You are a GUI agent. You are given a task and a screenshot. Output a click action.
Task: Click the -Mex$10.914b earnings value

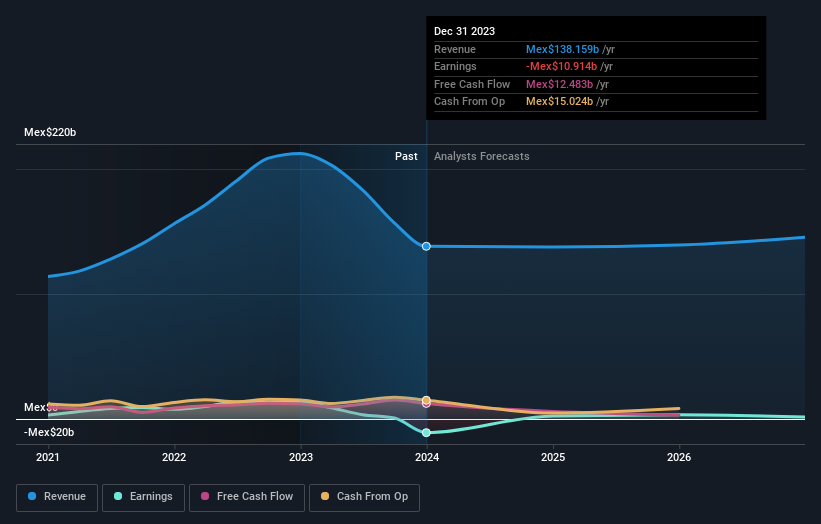(x=561, y=66)
